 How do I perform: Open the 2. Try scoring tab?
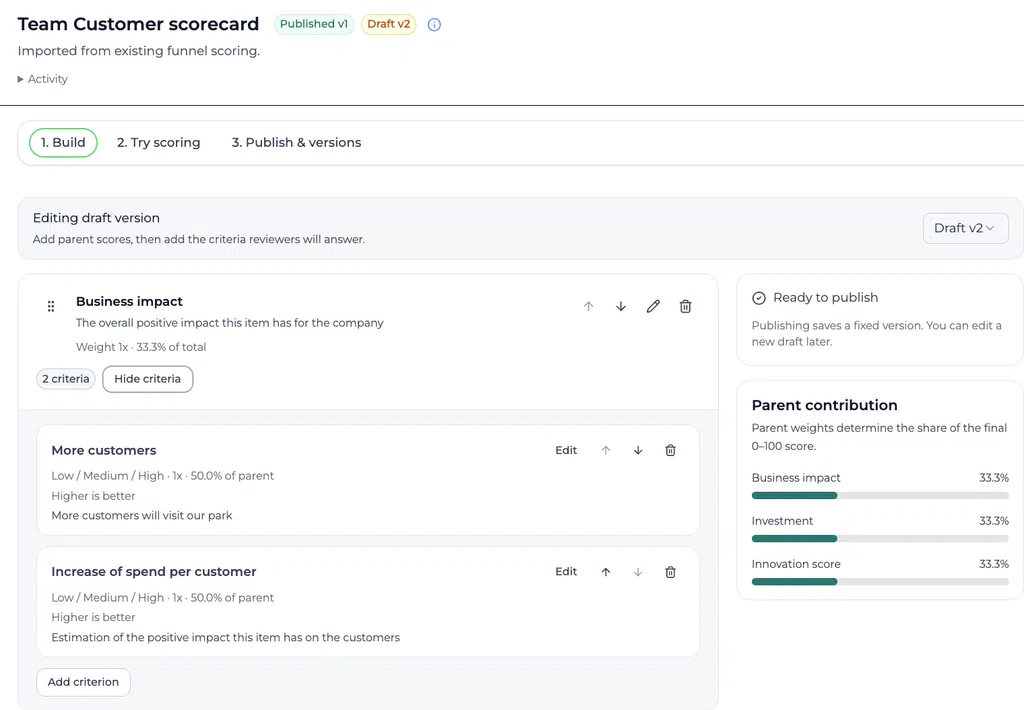click(159, 142)
